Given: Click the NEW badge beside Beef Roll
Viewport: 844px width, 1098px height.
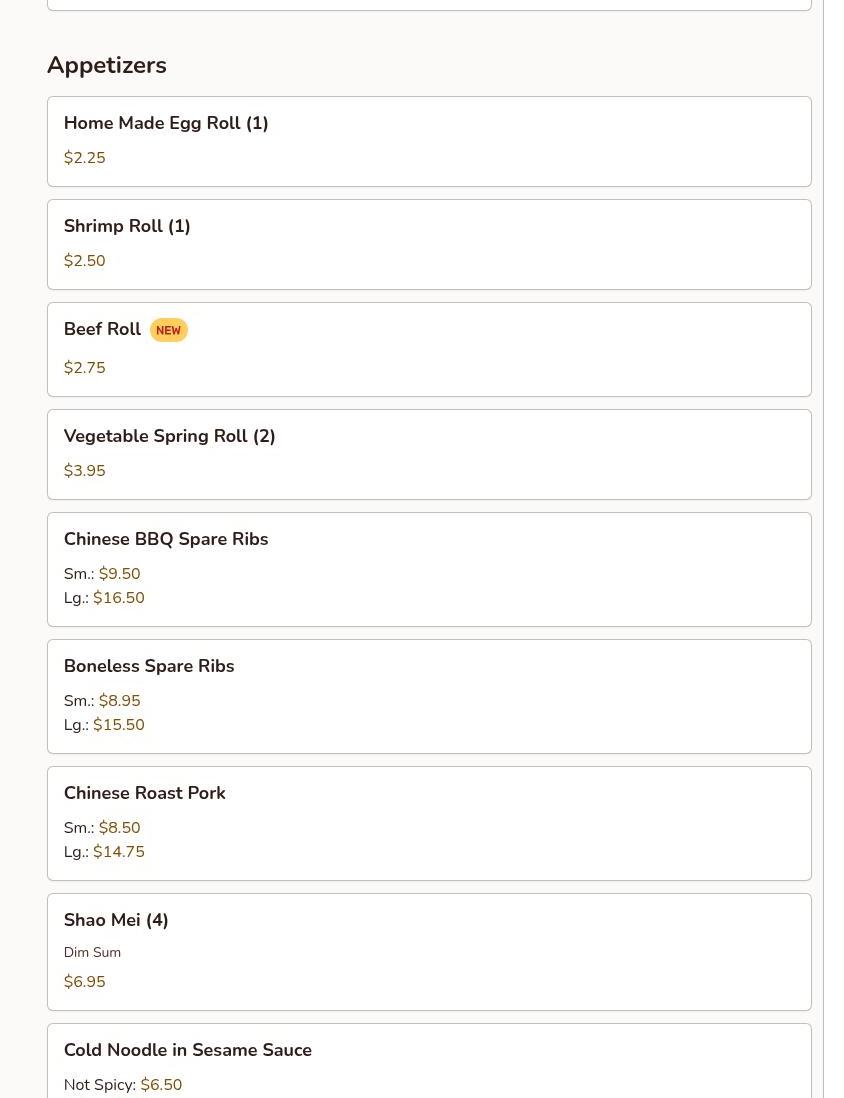Looking at the screenshot, I should tap(169, 330).
